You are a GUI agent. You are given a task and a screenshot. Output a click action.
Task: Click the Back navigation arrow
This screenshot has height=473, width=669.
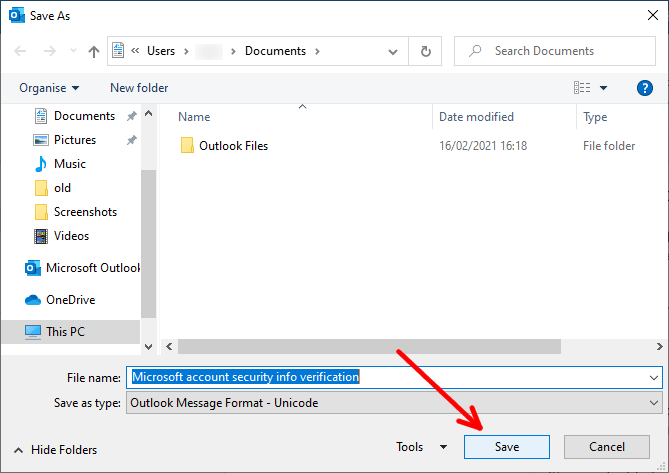(20, 51)
